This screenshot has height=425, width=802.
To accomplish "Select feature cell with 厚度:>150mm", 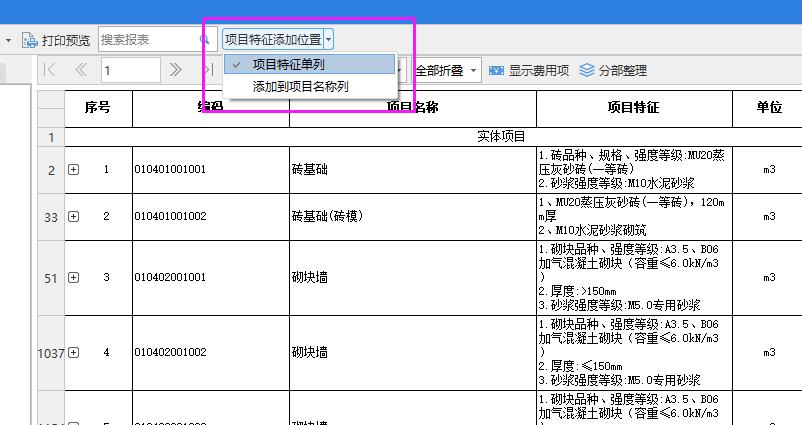I will (x=634, y=277).
